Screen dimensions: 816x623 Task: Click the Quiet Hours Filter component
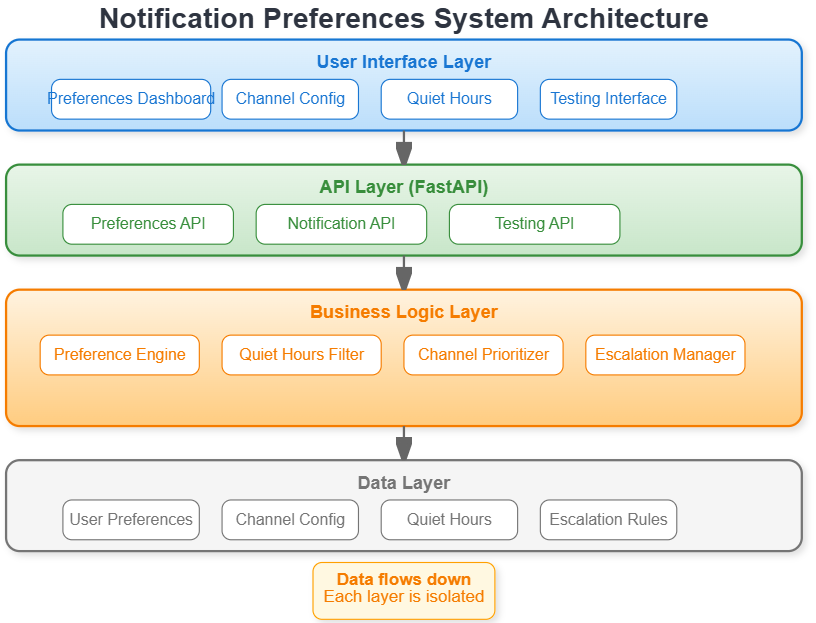click(301, 354)
